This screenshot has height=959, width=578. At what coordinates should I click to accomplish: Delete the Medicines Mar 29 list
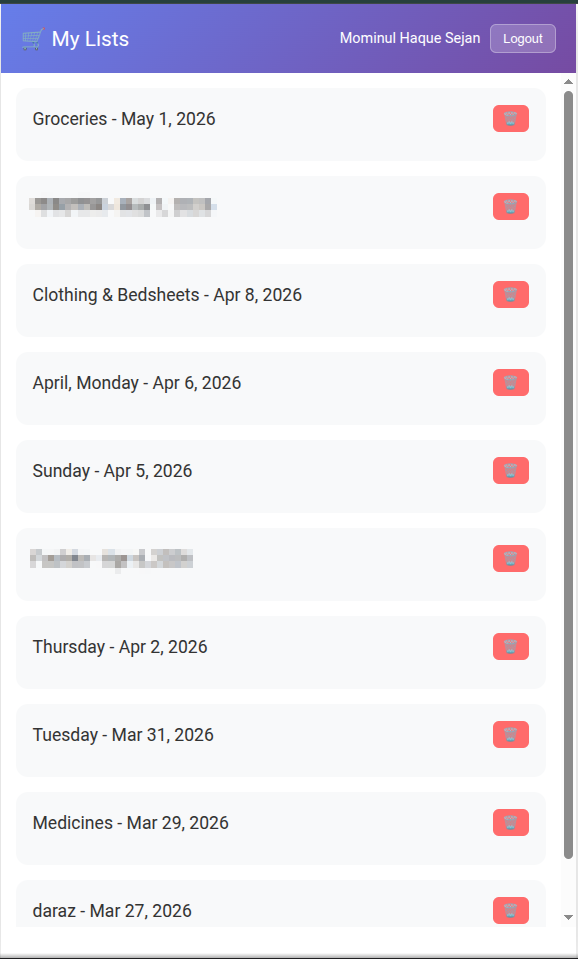tap(511, 823)
